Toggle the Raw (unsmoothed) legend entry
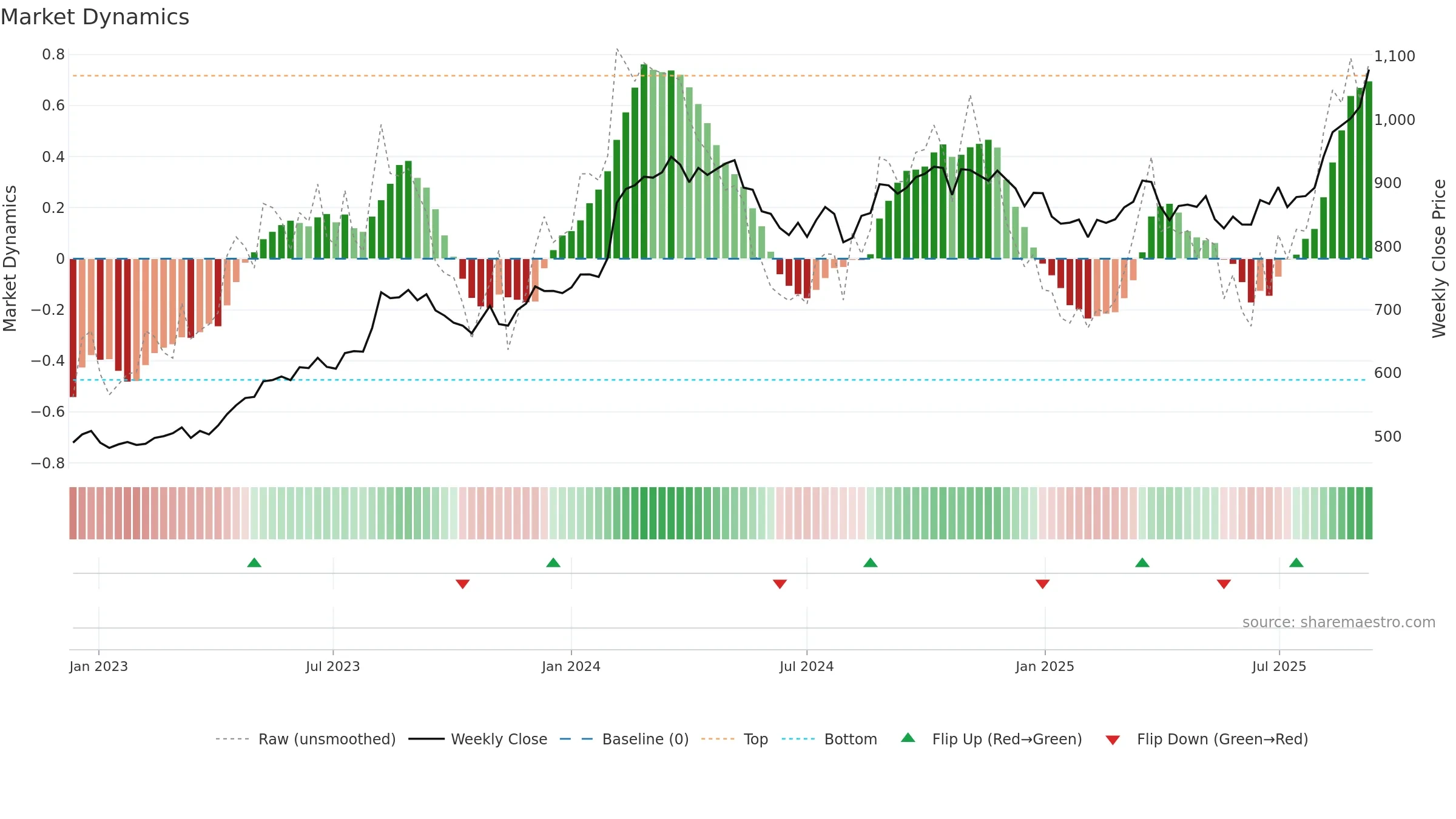This screenshot has width=1456, height=819. point(305,739)
